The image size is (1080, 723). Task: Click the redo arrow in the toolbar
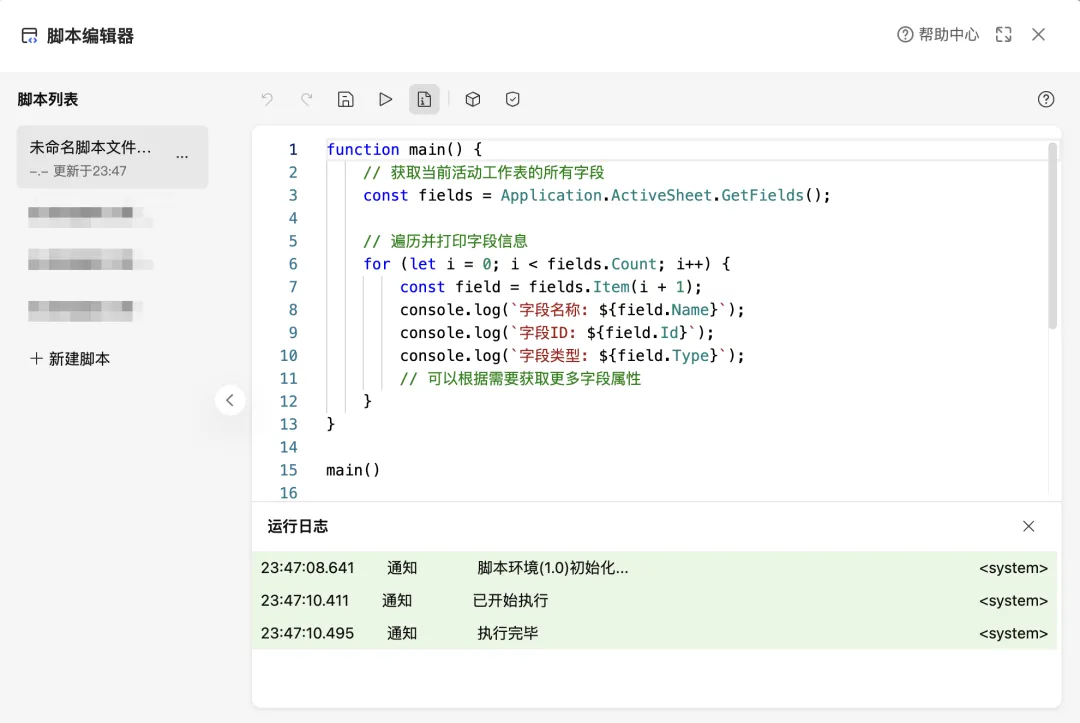[307, 99]
